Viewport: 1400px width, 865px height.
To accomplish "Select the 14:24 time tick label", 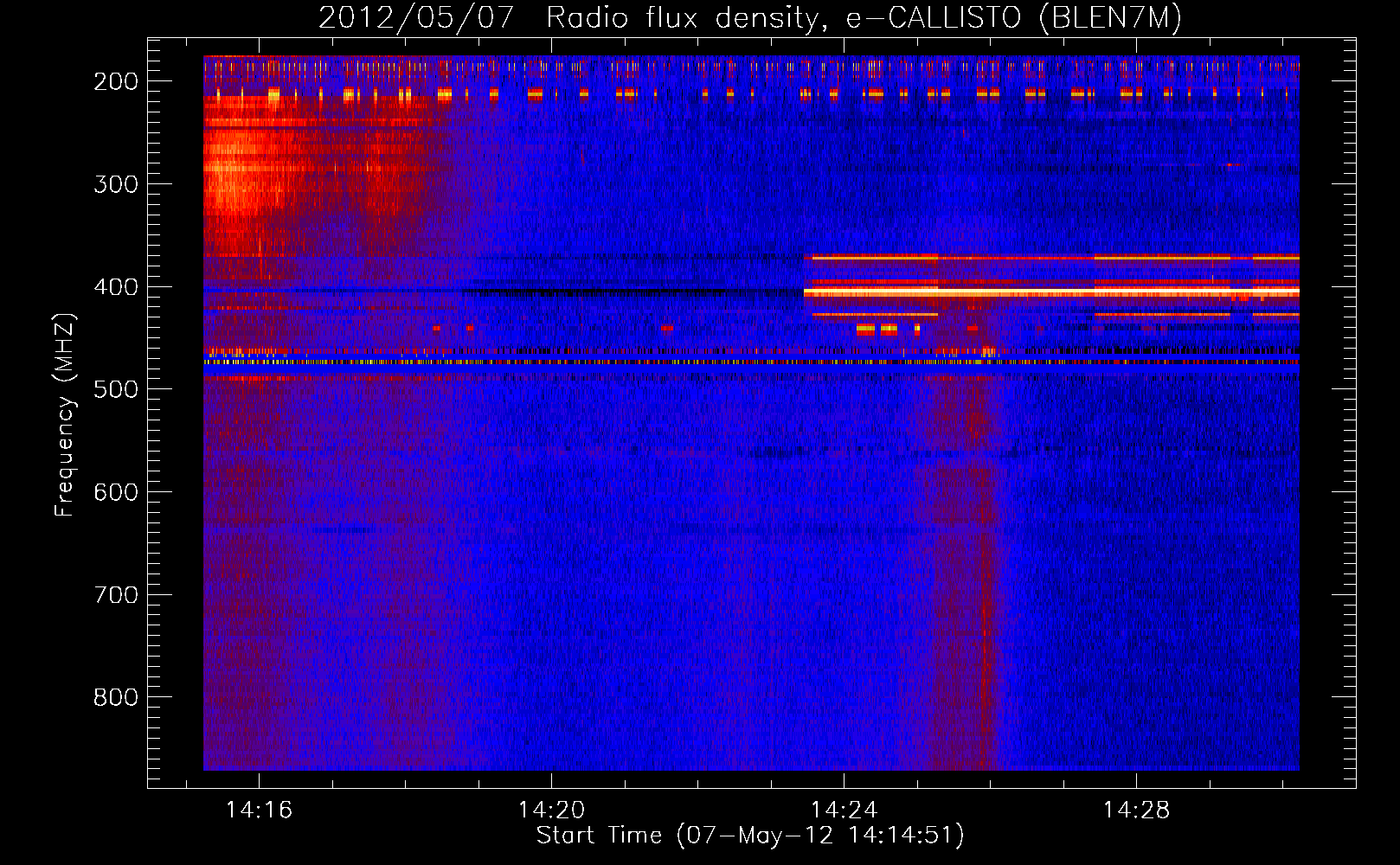I will coord(844,811).
